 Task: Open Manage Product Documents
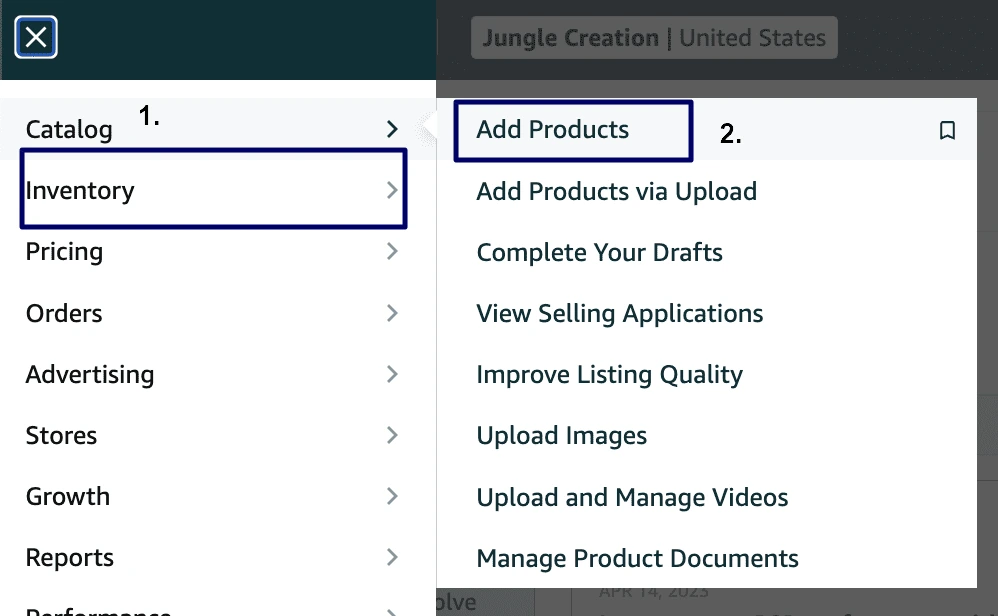(637, 558)
